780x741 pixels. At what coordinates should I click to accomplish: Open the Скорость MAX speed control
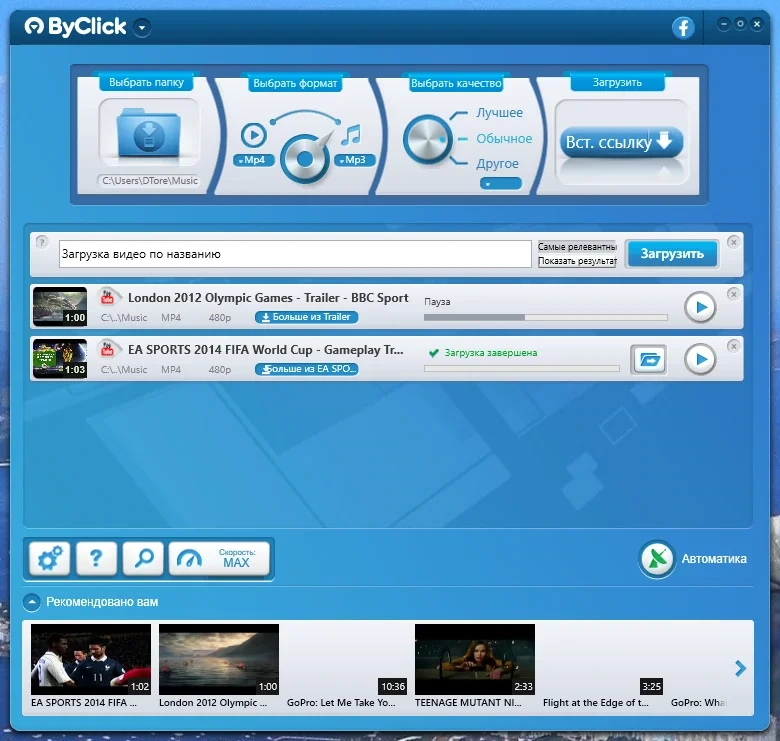tap(219, 558)
